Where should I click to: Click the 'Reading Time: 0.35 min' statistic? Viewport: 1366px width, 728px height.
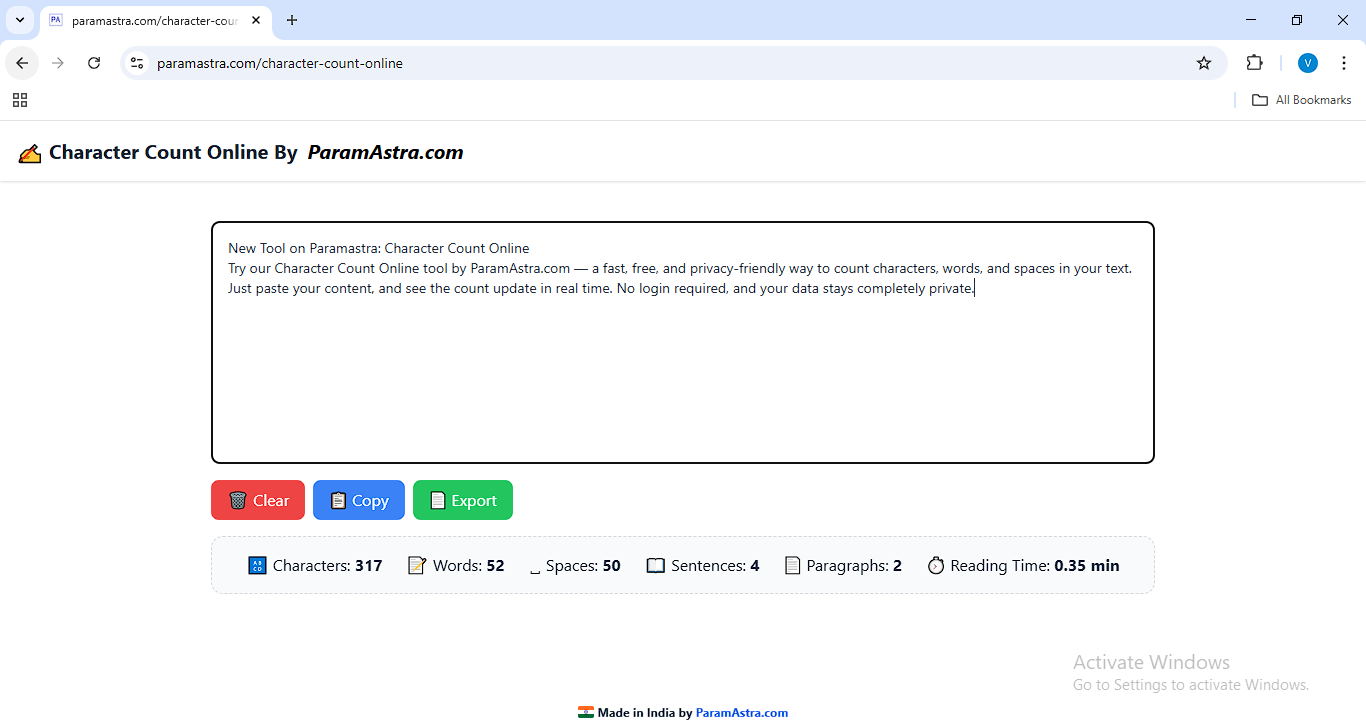[x=1023, y=566]
